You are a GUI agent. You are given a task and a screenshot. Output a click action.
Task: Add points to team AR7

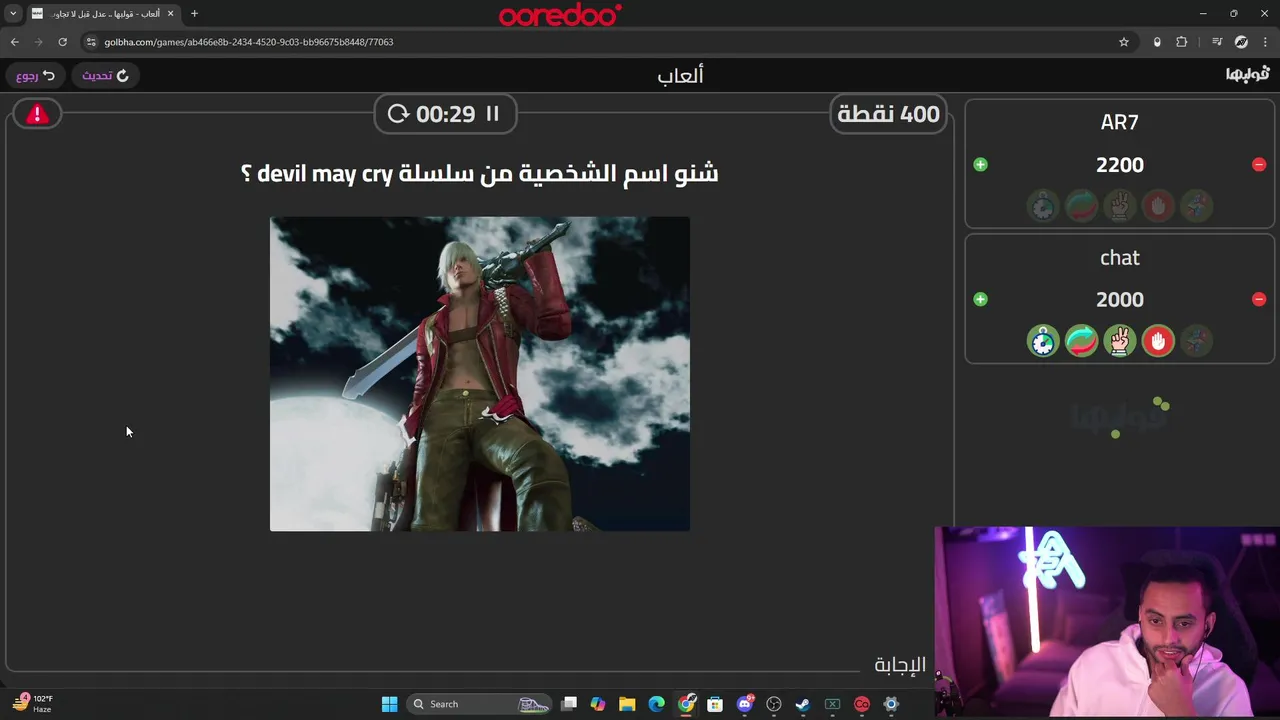click(x=980, y=164)
